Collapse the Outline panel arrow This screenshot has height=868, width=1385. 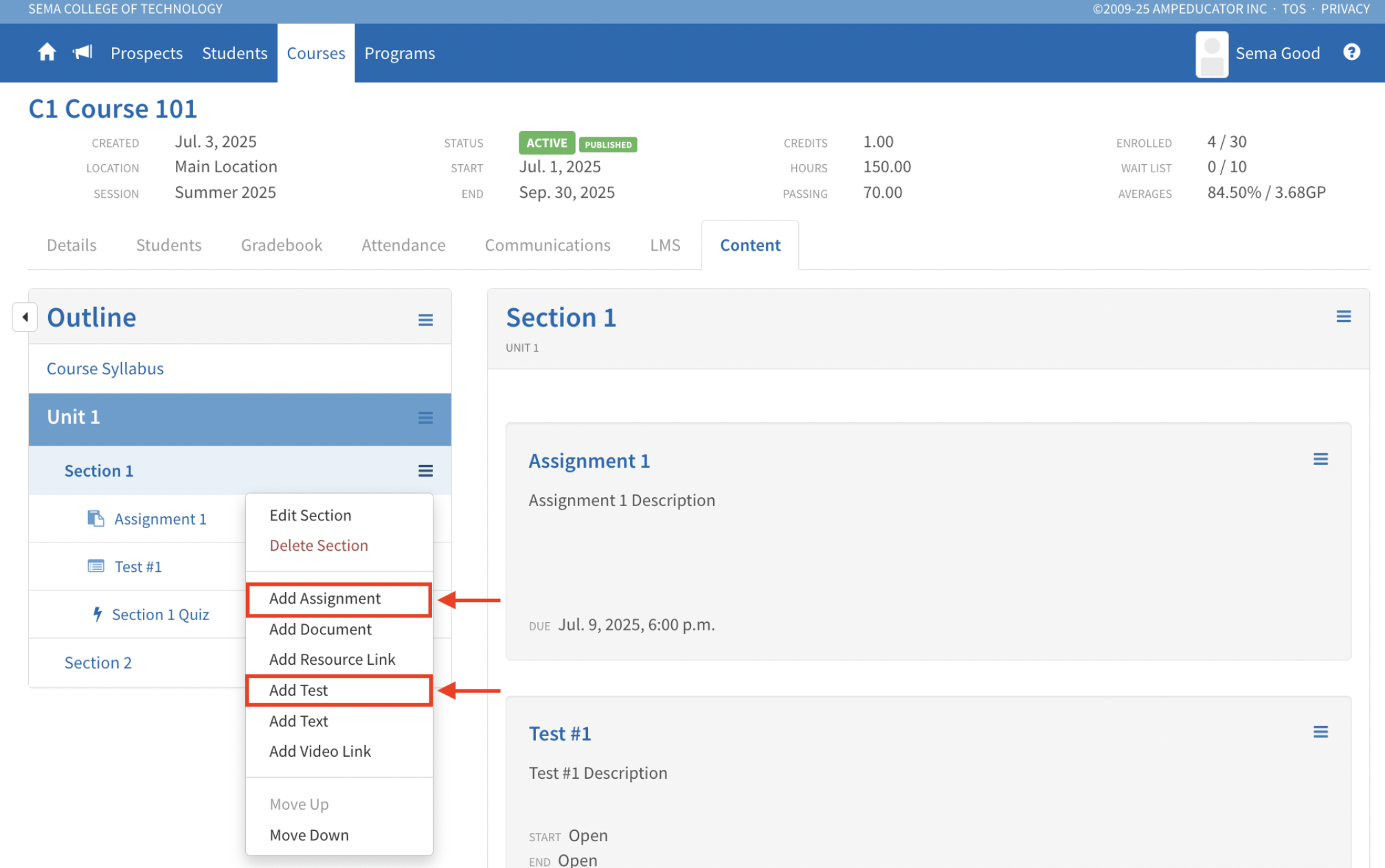point(25,317)
